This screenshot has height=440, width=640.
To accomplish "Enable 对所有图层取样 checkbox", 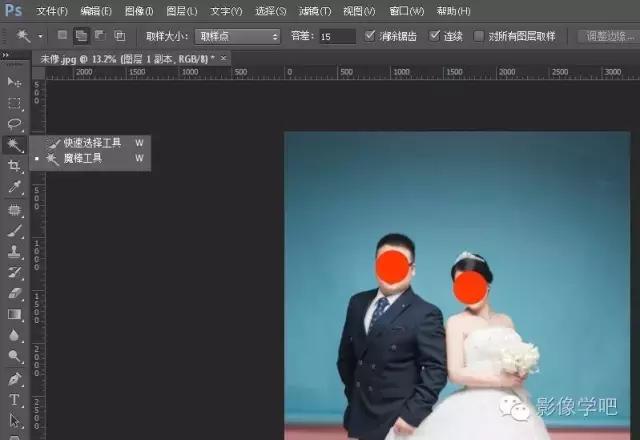I will coord(478,36).
